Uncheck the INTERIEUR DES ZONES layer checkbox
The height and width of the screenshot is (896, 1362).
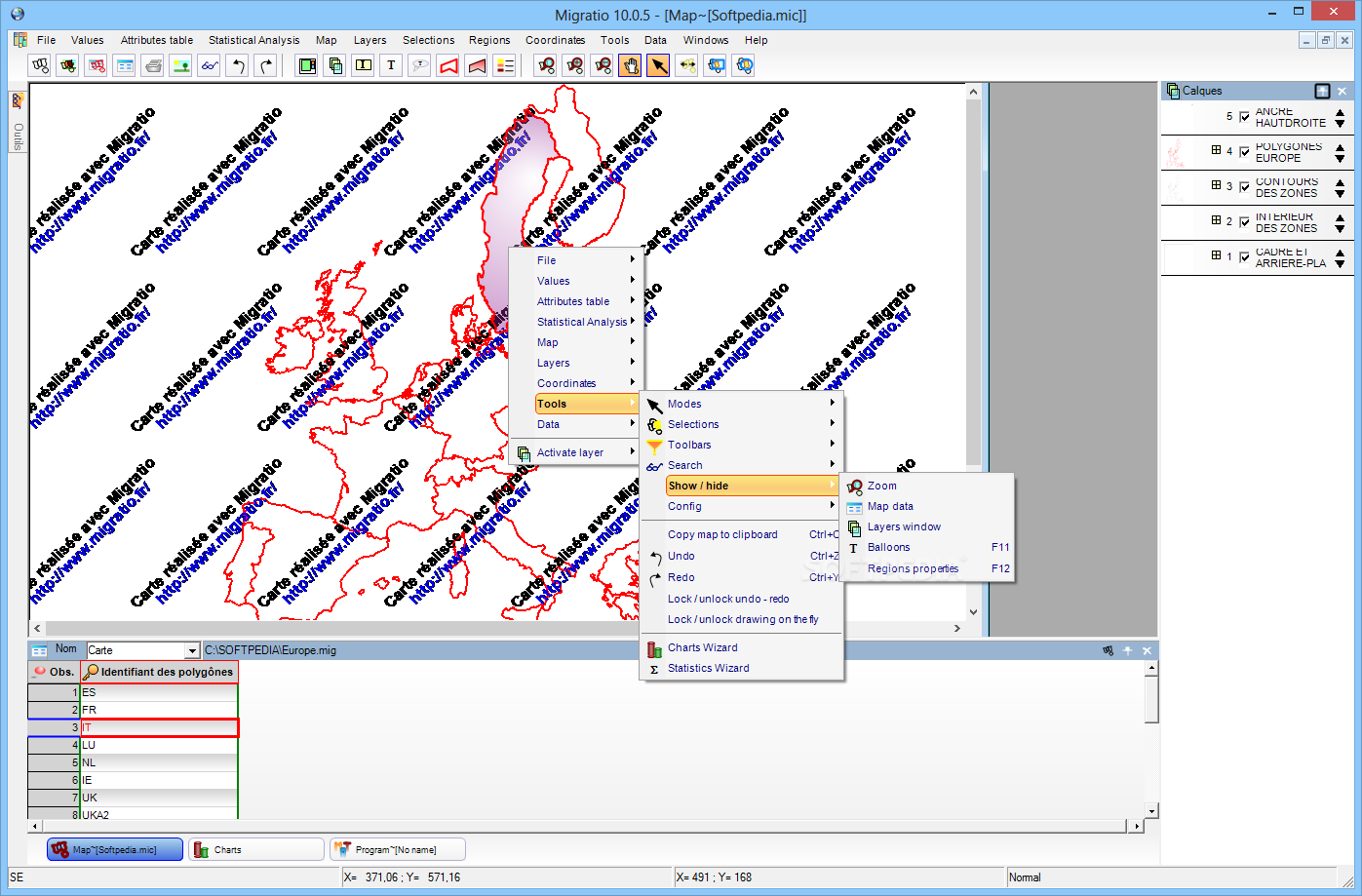[1244, 222]
